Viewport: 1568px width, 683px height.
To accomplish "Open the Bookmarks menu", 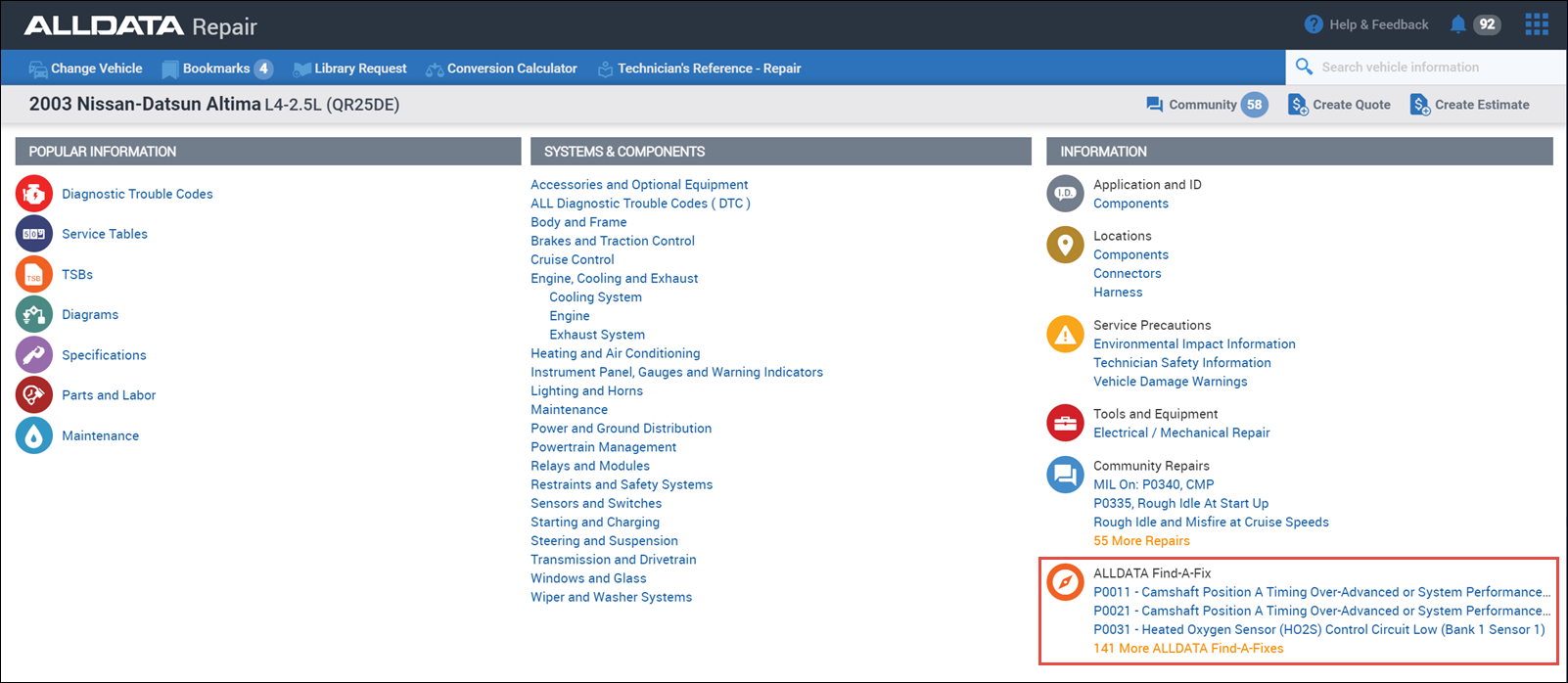I will click(x=215, y=68).
